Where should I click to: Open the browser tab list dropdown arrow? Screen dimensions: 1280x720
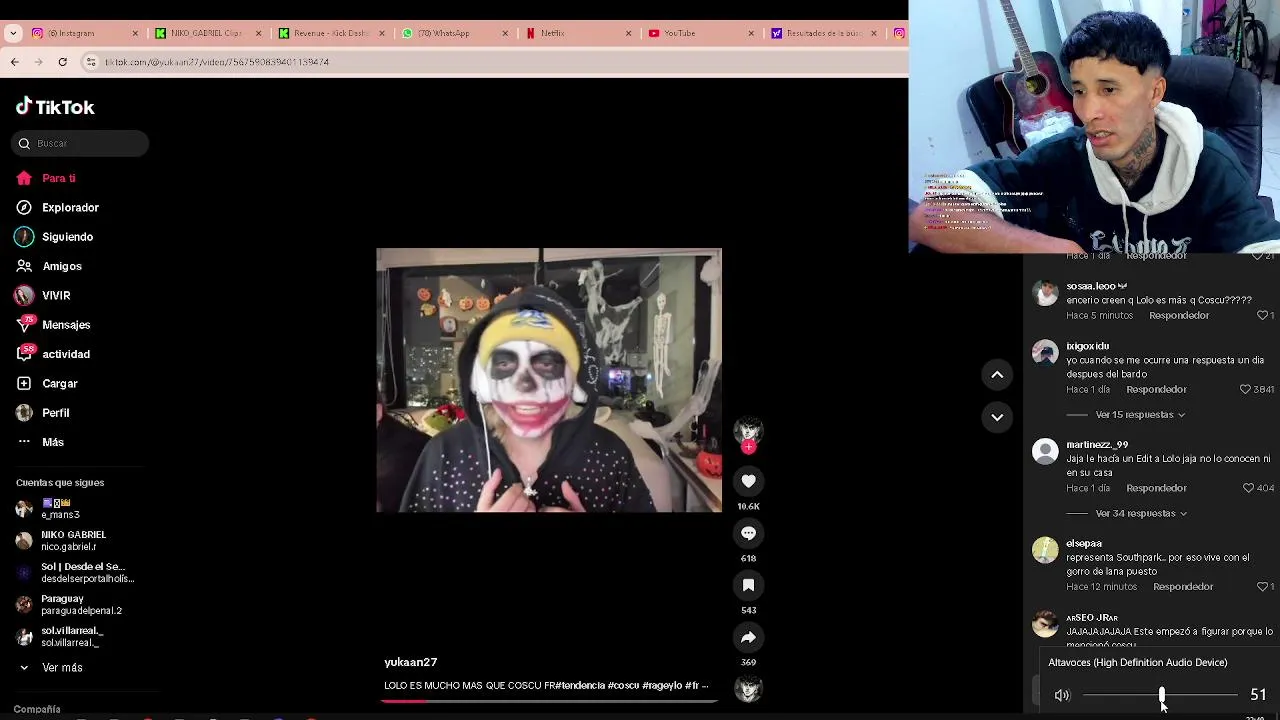[x=13, y=33]
